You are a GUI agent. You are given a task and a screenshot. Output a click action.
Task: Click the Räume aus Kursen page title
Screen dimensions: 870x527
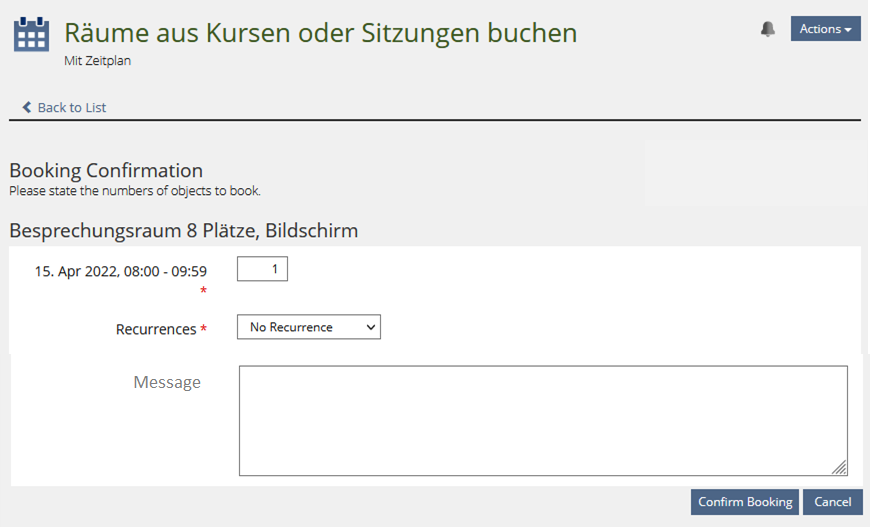tap(320, 33)
